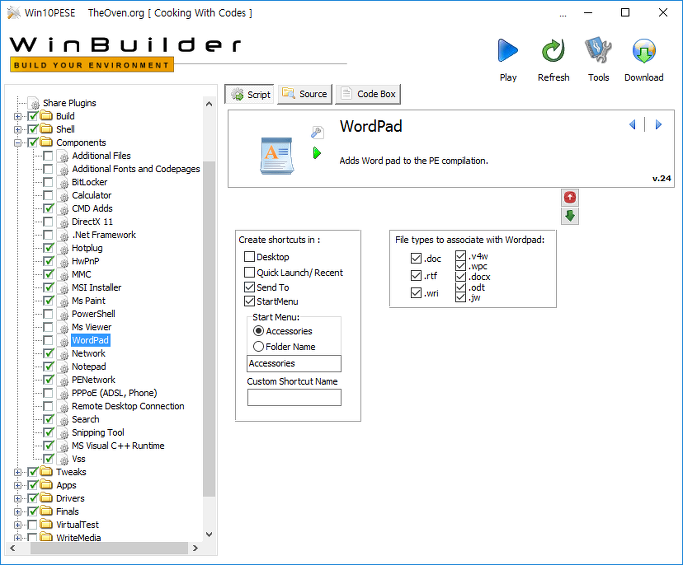Viewport: 683px width, 565px height.
Task: Click the VirtualTest folder icon
Action: pos(46,524)
